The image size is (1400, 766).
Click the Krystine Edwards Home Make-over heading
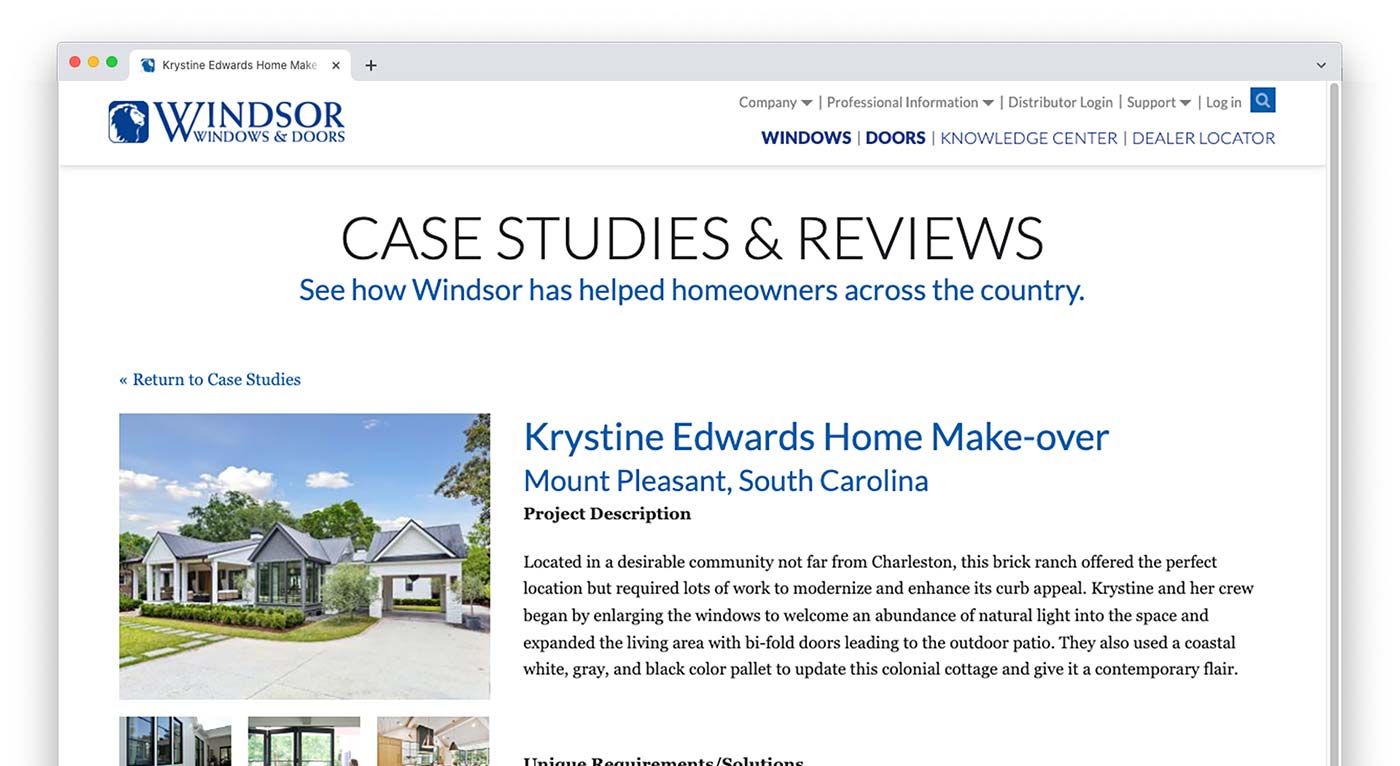(x=816, y=437)
